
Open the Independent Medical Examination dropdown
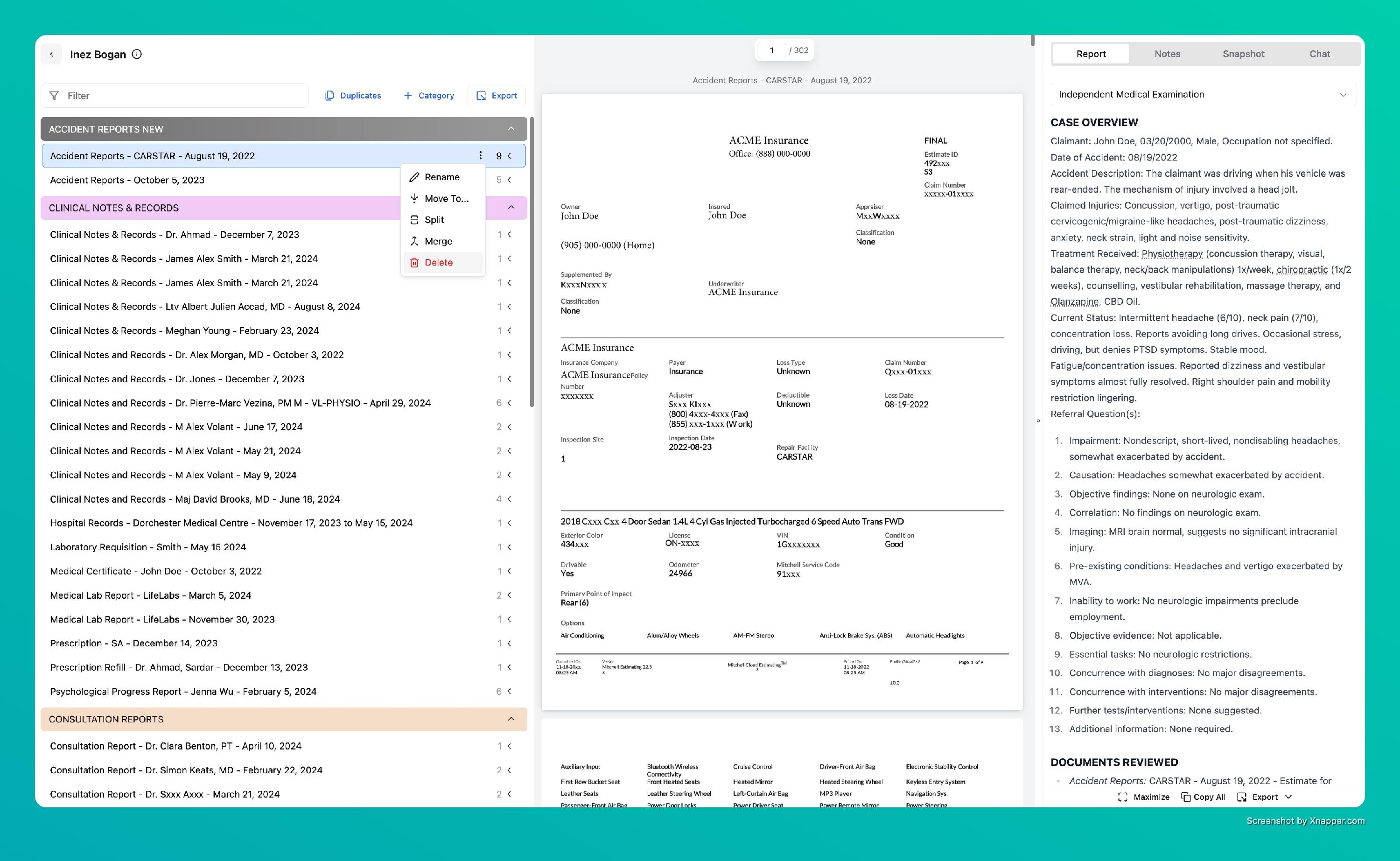[1203, 95]
